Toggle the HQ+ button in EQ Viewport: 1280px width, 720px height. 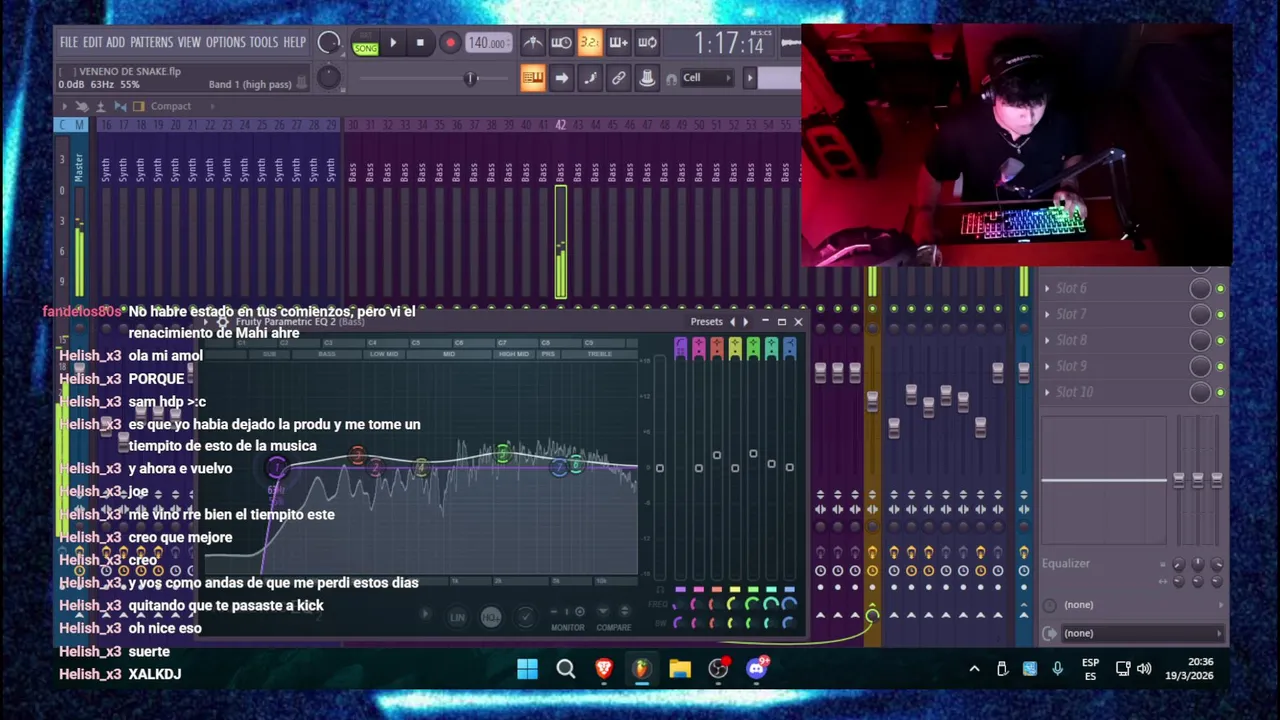(491, 617)
